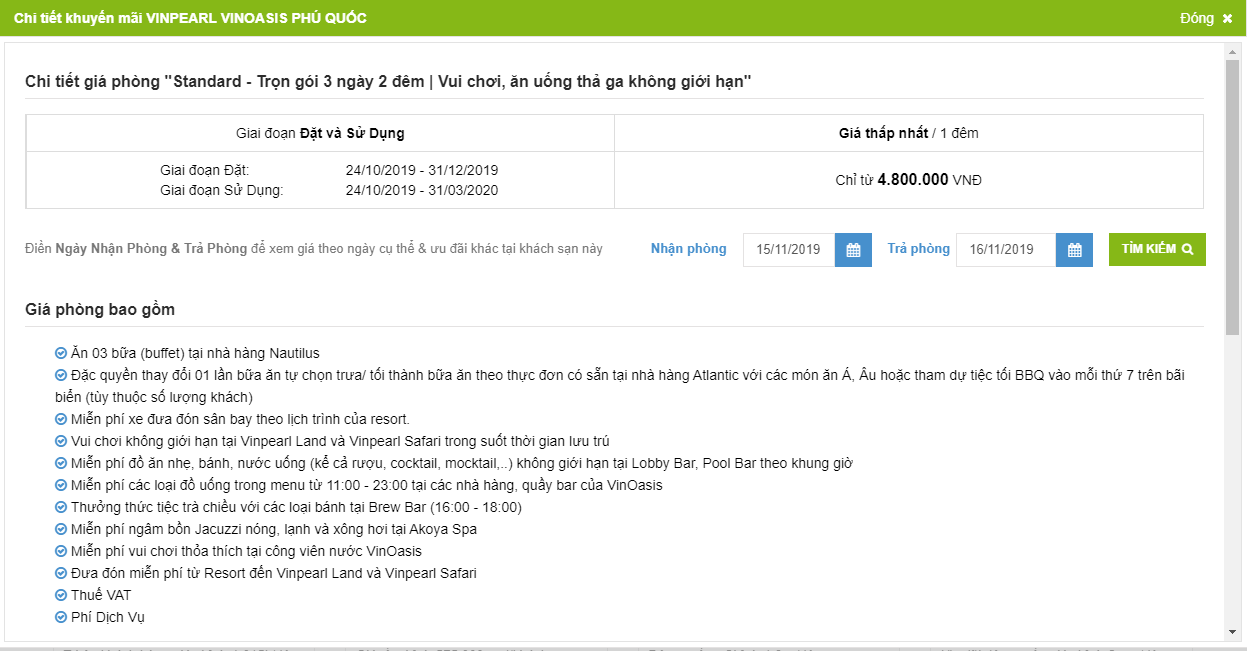Click check icon beside Thuế VAT
The height and width of the screenshot is (651, 1247).
click(x=61, y=595)
